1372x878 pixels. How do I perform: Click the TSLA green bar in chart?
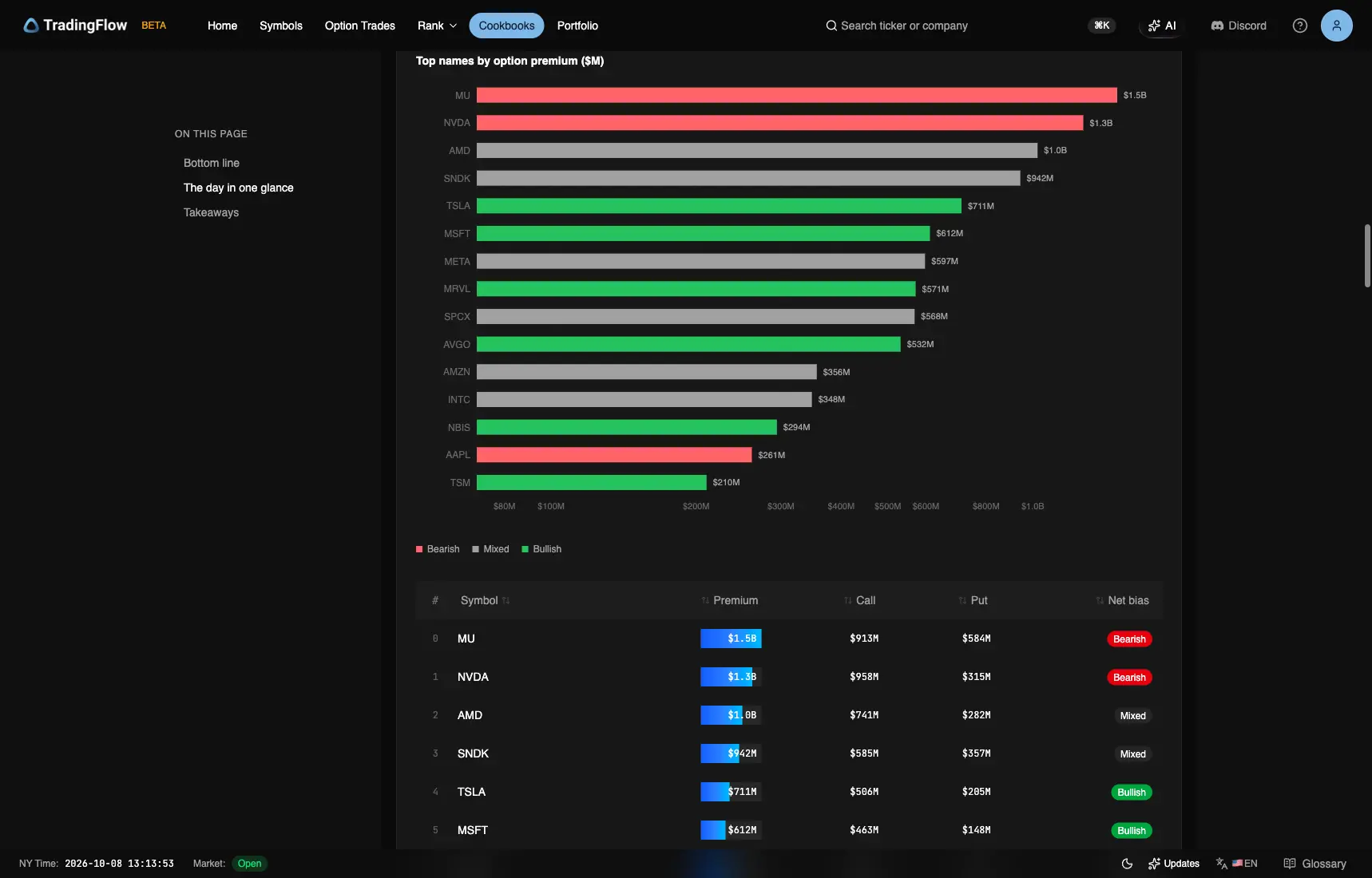719,206
